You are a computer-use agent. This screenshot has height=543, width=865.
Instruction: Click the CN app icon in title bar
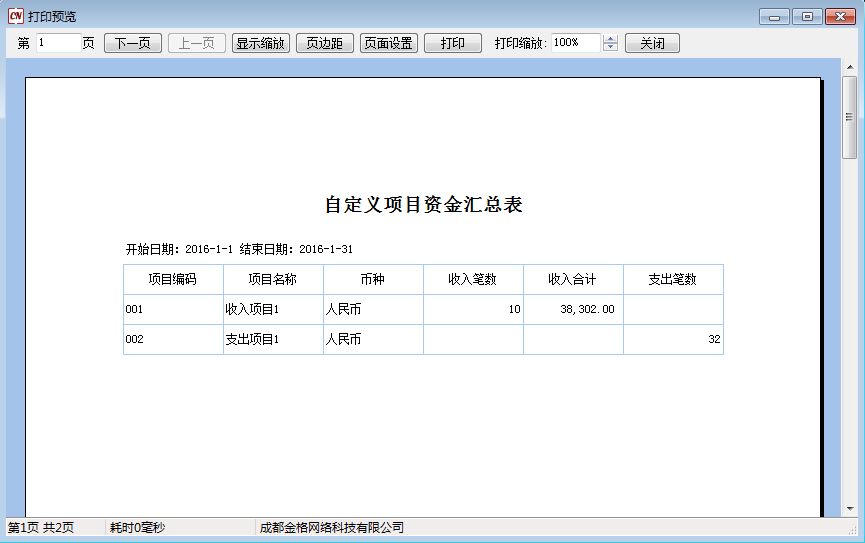pyautogui.click(x=15, y=16)
